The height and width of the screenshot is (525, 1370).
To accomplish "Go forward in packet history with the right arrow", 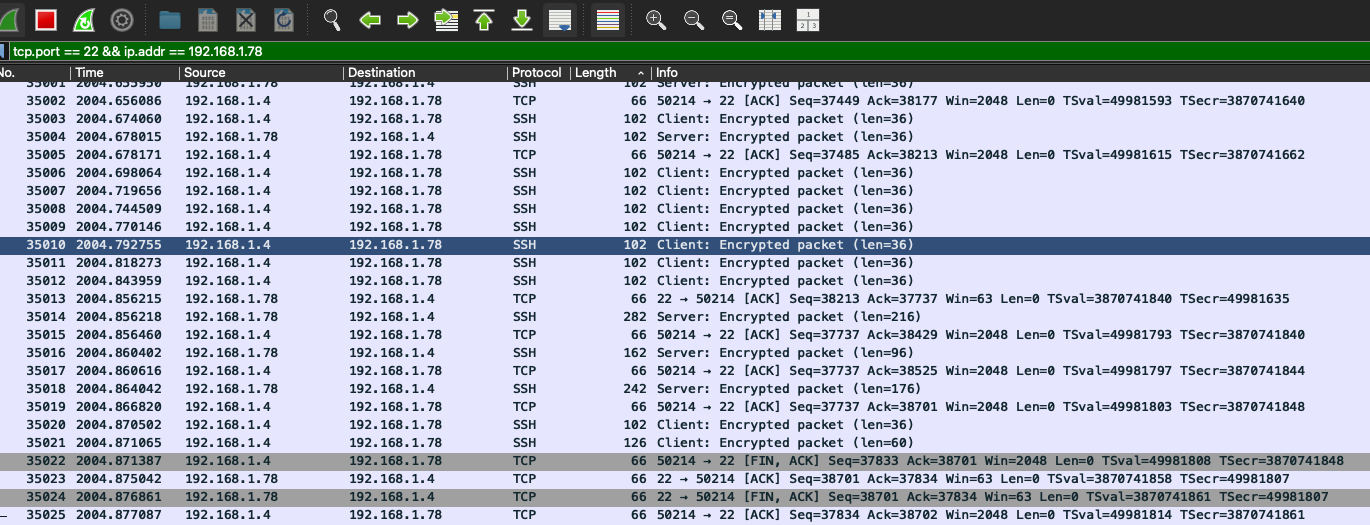I will tap(408, 19).
